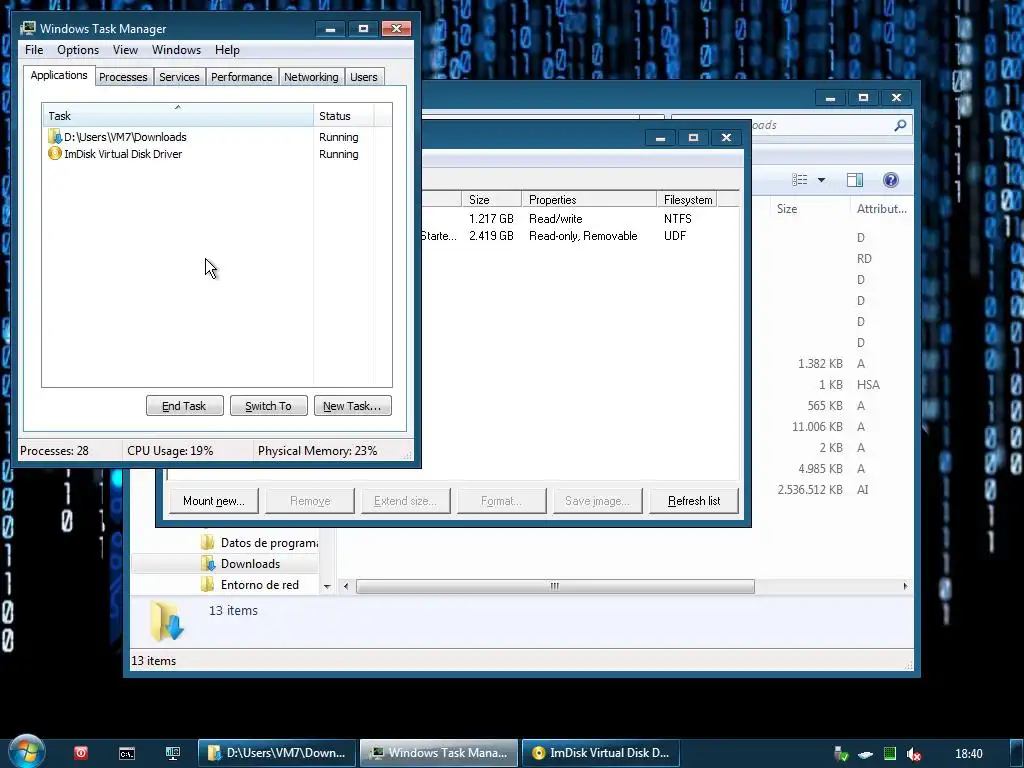Toggle the preview pane icon in Explorer
This screenshot has width=1024, height=768.
click(855, 180)
